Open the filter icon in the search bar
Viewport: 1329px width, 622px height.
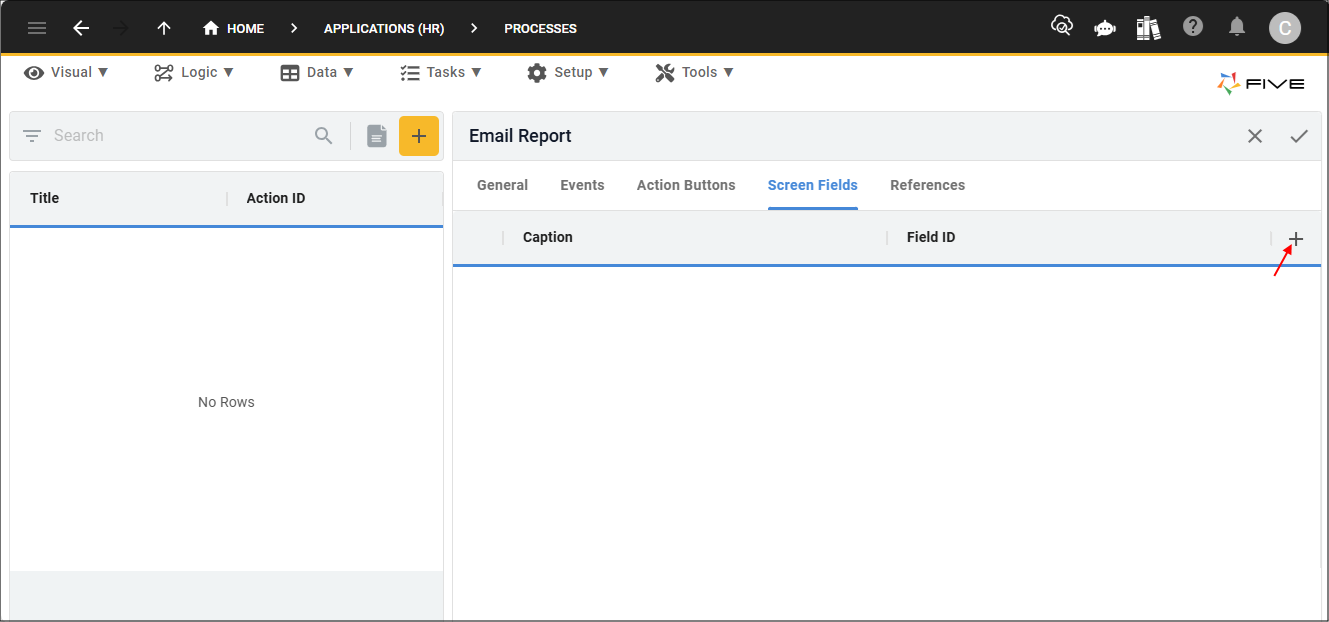[31, 135]
